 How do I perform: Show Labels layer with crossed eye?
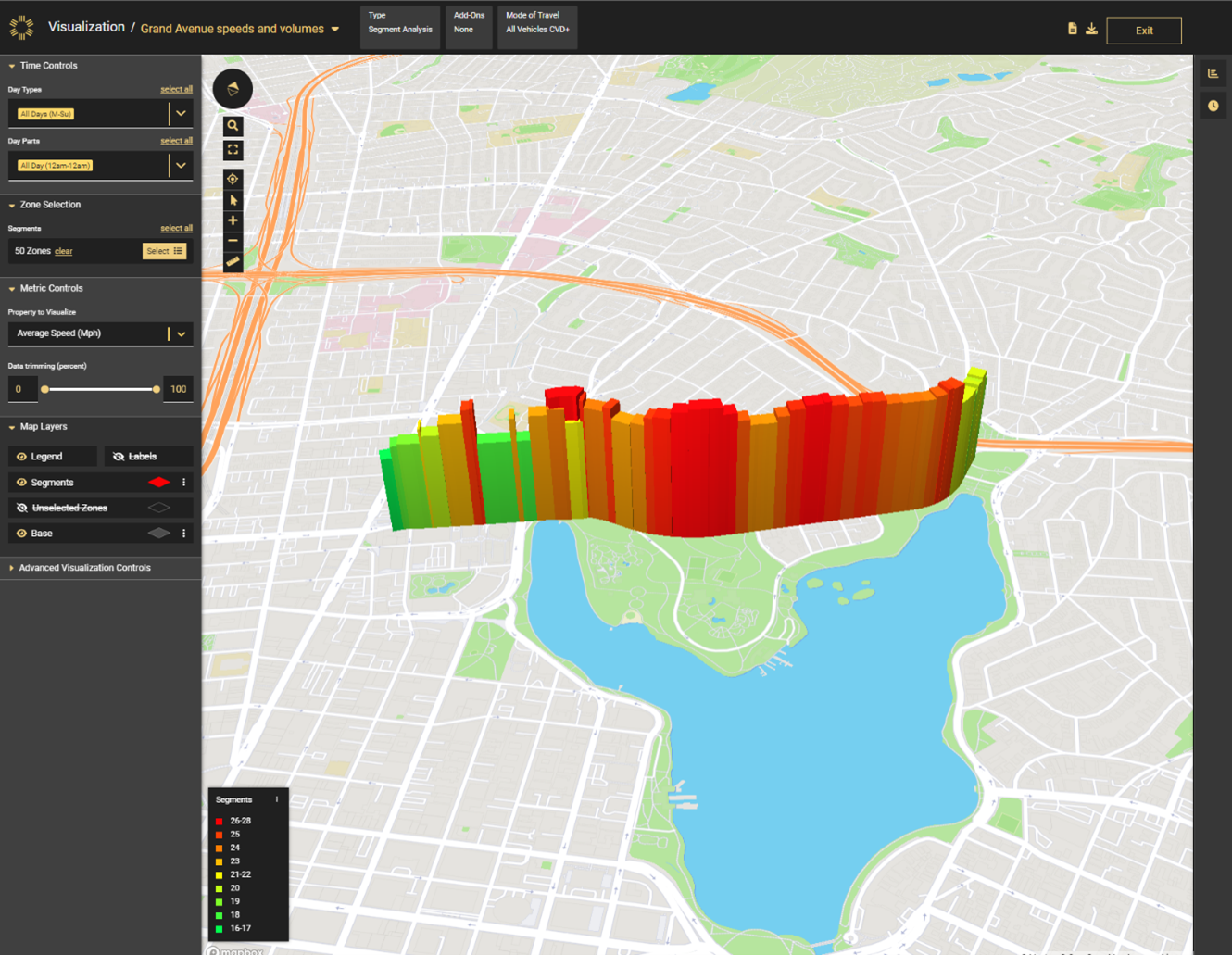(119, 457)
